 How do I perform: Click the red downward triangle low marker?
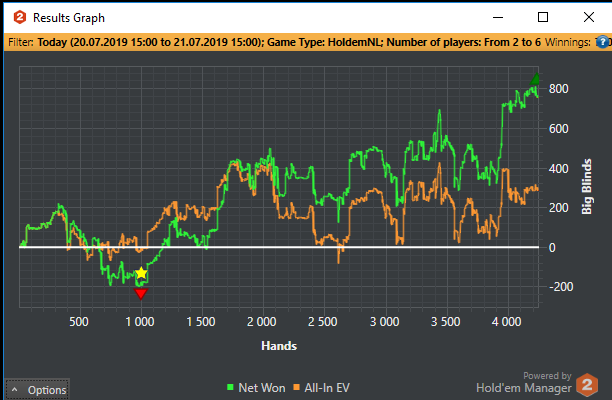coord(141,293)
